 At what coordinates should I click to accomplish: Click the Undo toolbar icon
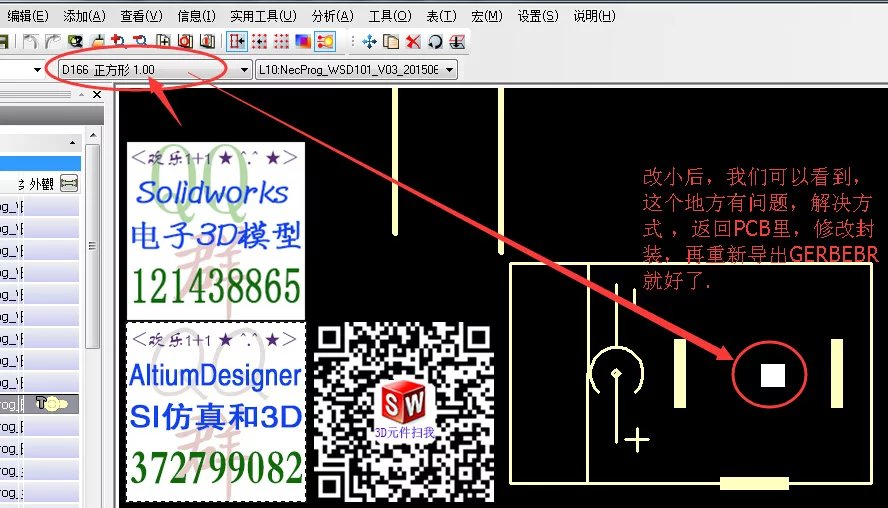click(31, 41)
